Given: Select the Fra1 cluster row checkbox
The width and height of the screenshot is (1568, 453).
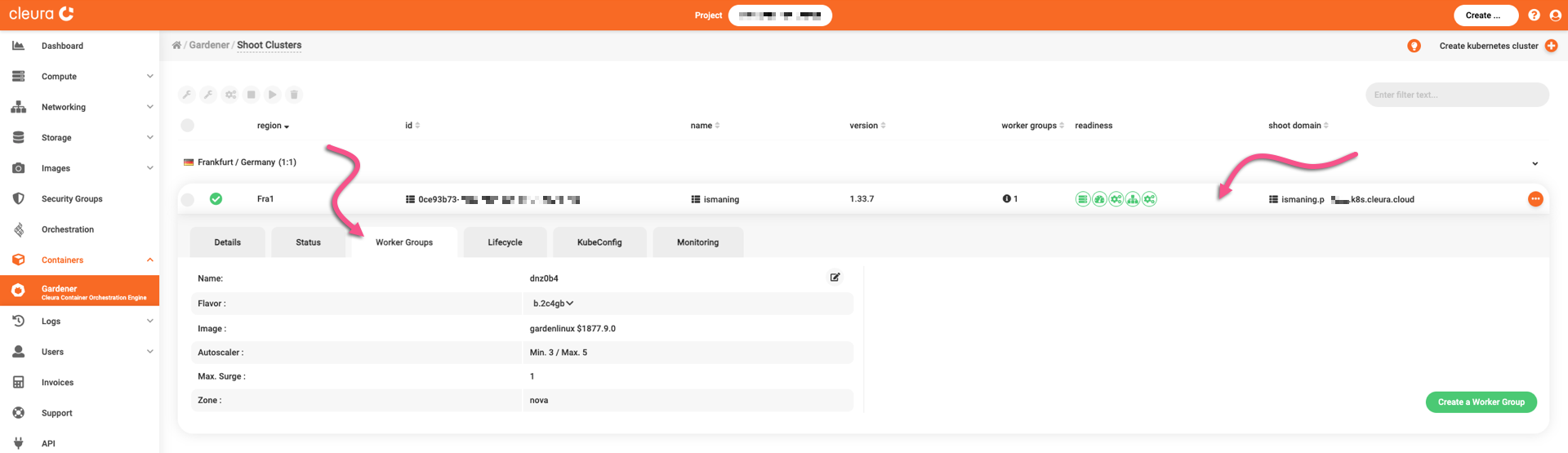Looking at the screenshot, I should click(x=188, y=199).
